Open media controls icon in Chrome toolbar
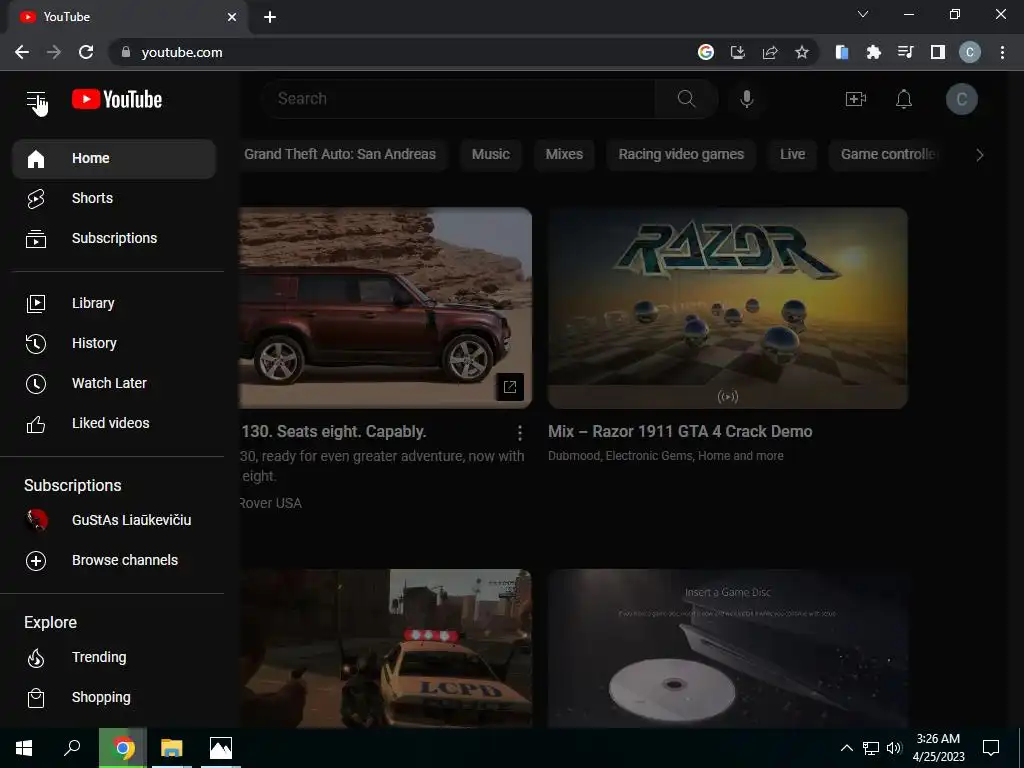The width and height of the screenshot is (1024, 768). [x=905, y=52]
